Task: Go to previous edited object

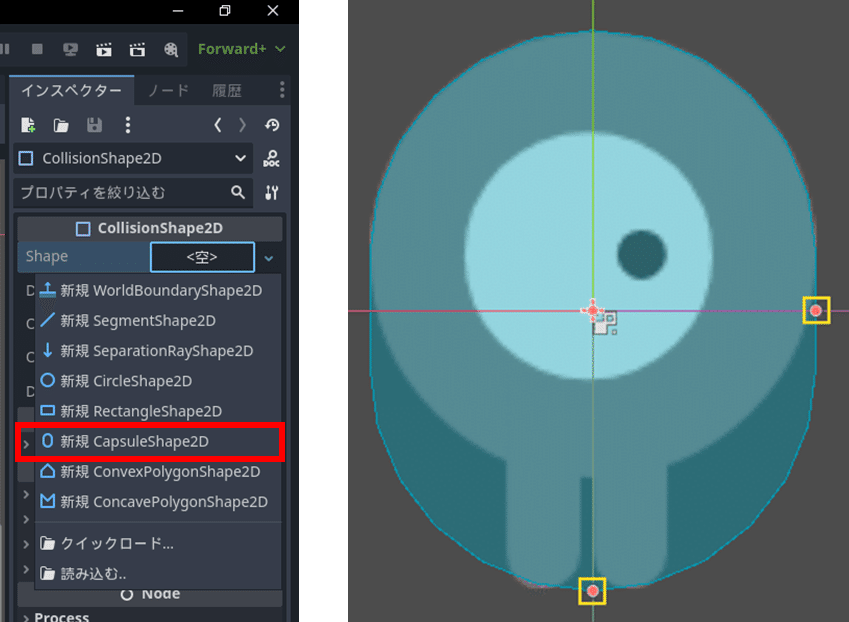Action: [x=218, y=126]
